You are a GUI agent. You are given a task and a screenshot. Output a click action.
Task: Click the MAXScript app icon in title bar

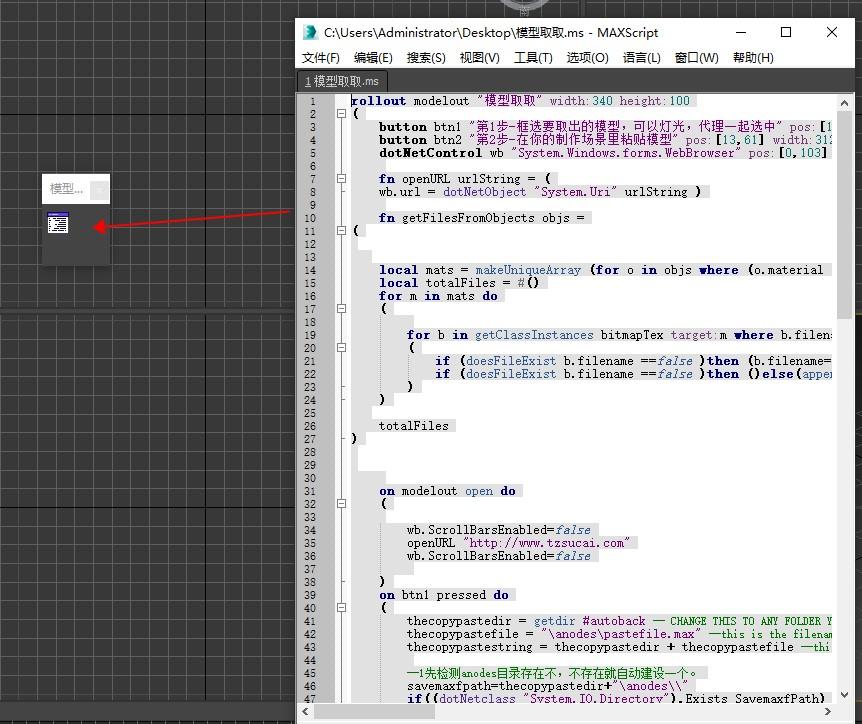pyautogui.click(x=311, y=33)
